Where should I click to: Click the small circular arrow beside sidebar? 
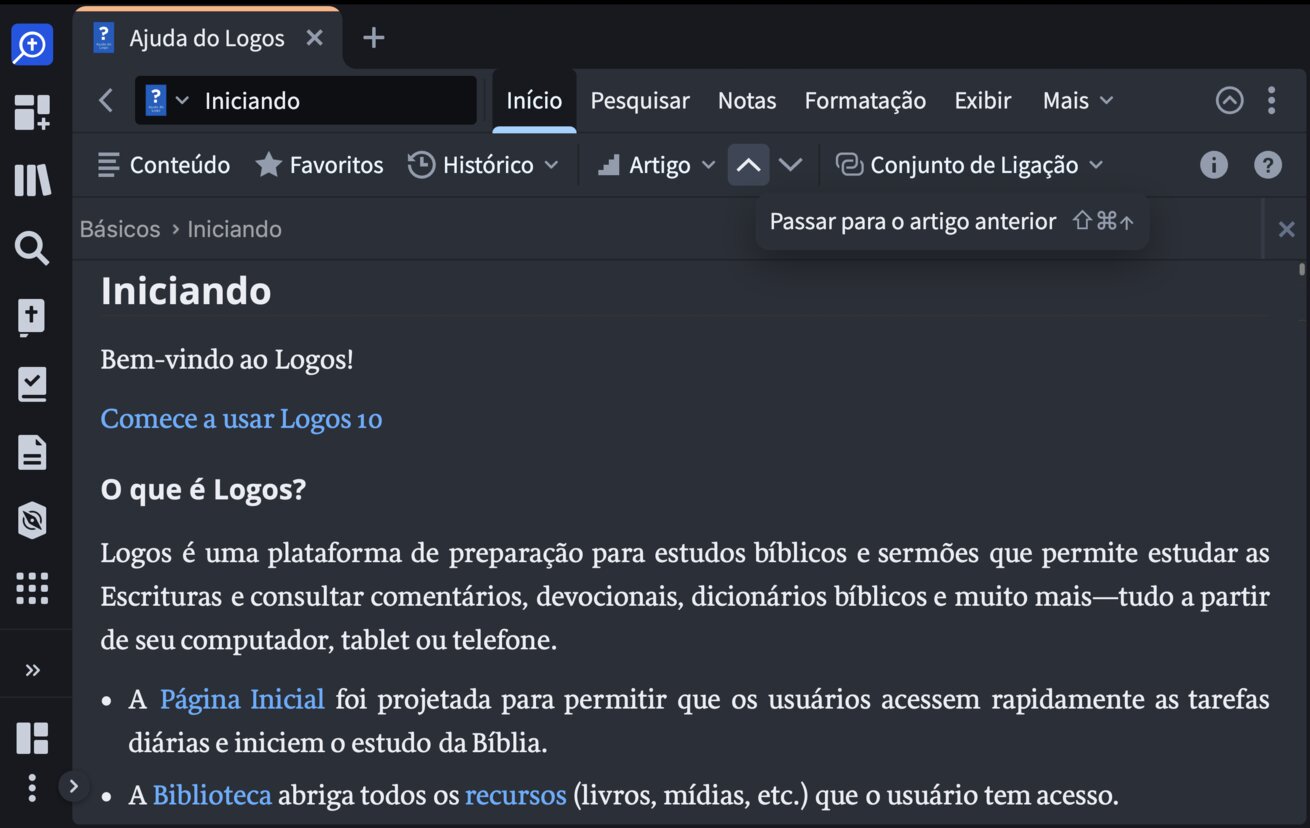click(x=73, y=786)
